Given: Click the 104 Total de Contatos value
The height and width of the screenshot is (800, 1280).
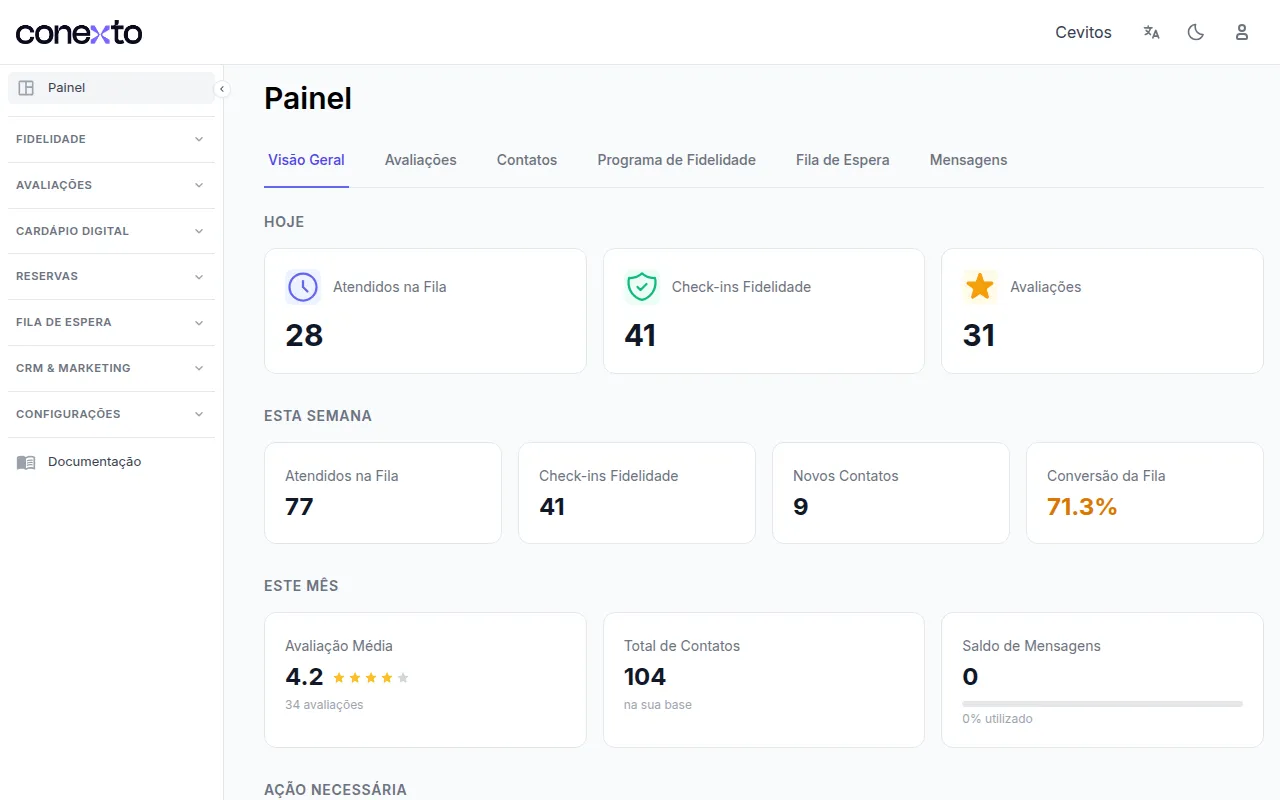Looking at the screenshot, I should tap(645, 677).
